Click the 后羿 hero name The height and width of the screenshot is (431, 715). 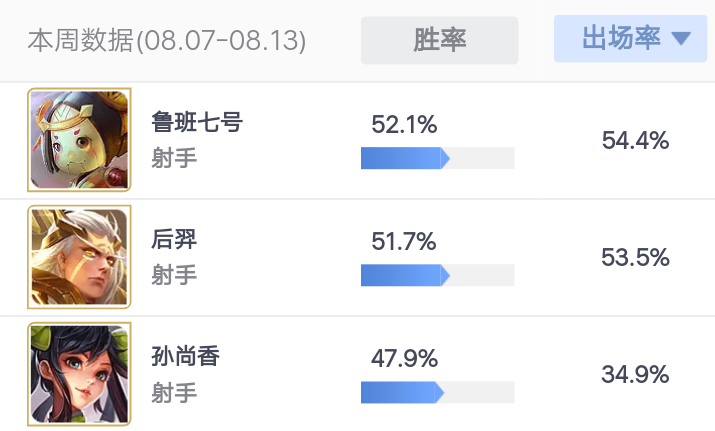(x=174, y=240)
